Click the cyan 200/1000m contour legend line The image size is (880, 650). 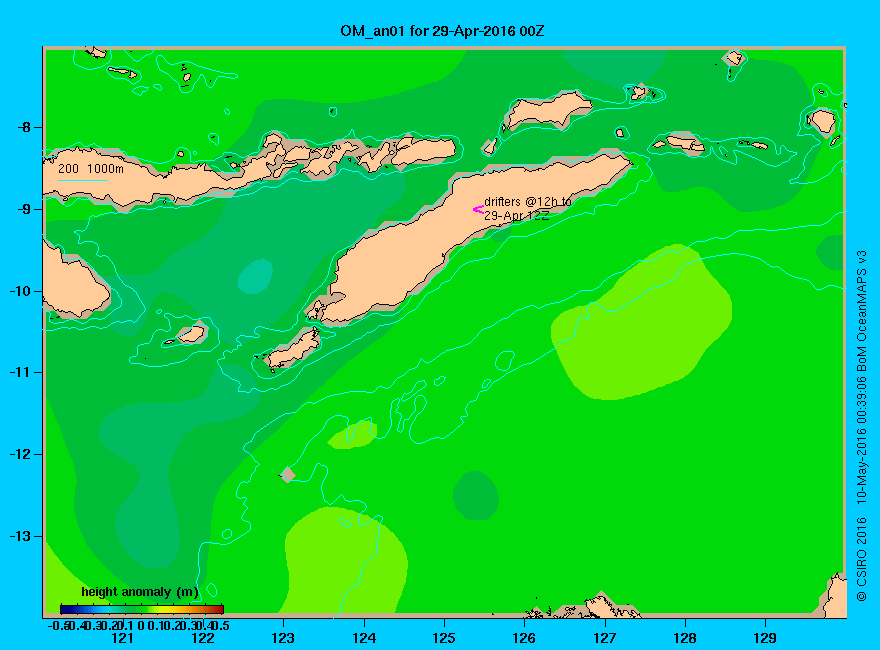point(82,181)
